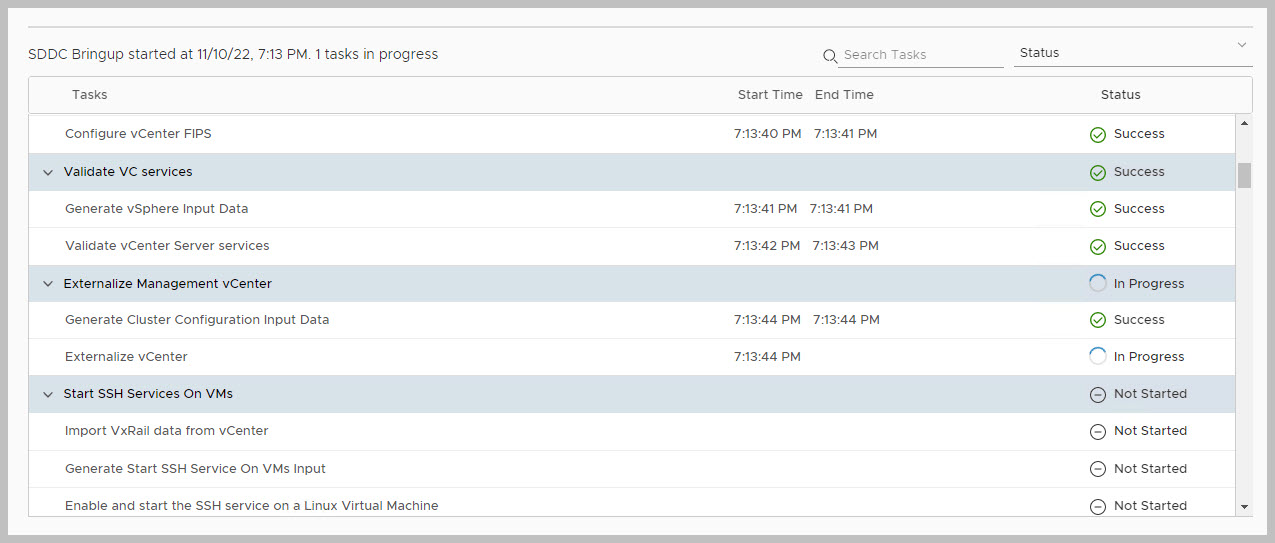Click success icon for Configure vCenter FIPS

(1097, 134)
